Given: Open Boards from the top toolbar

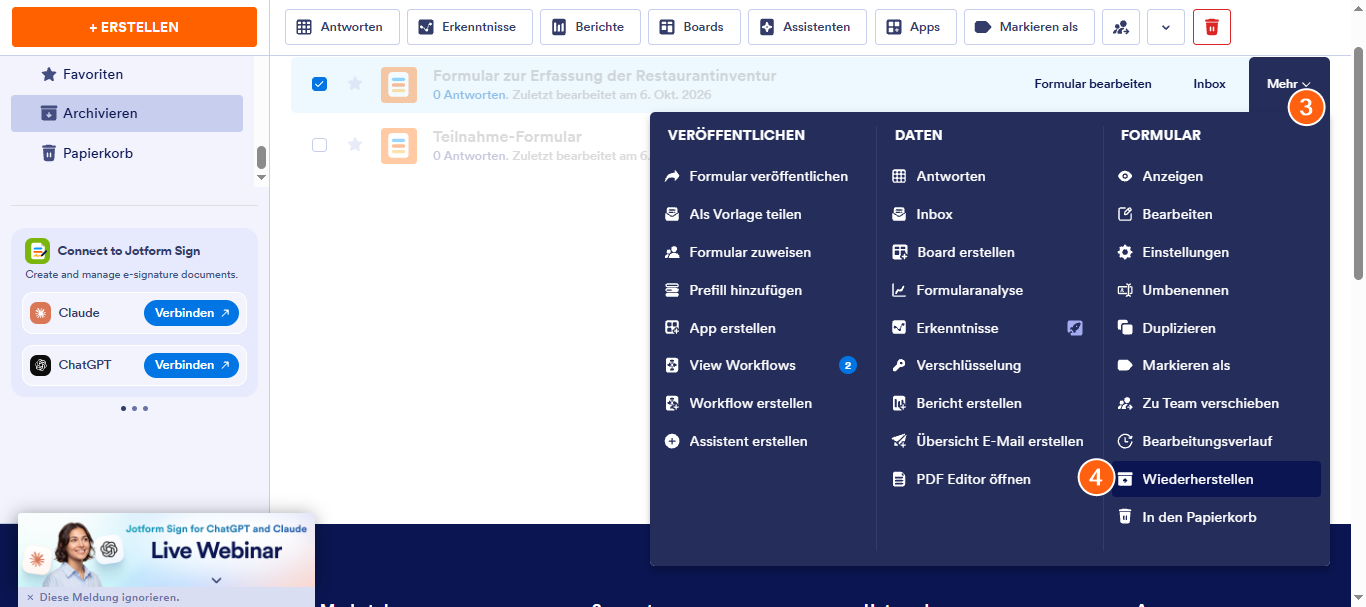Looking at the screenshot, I should tap(693, 27).
